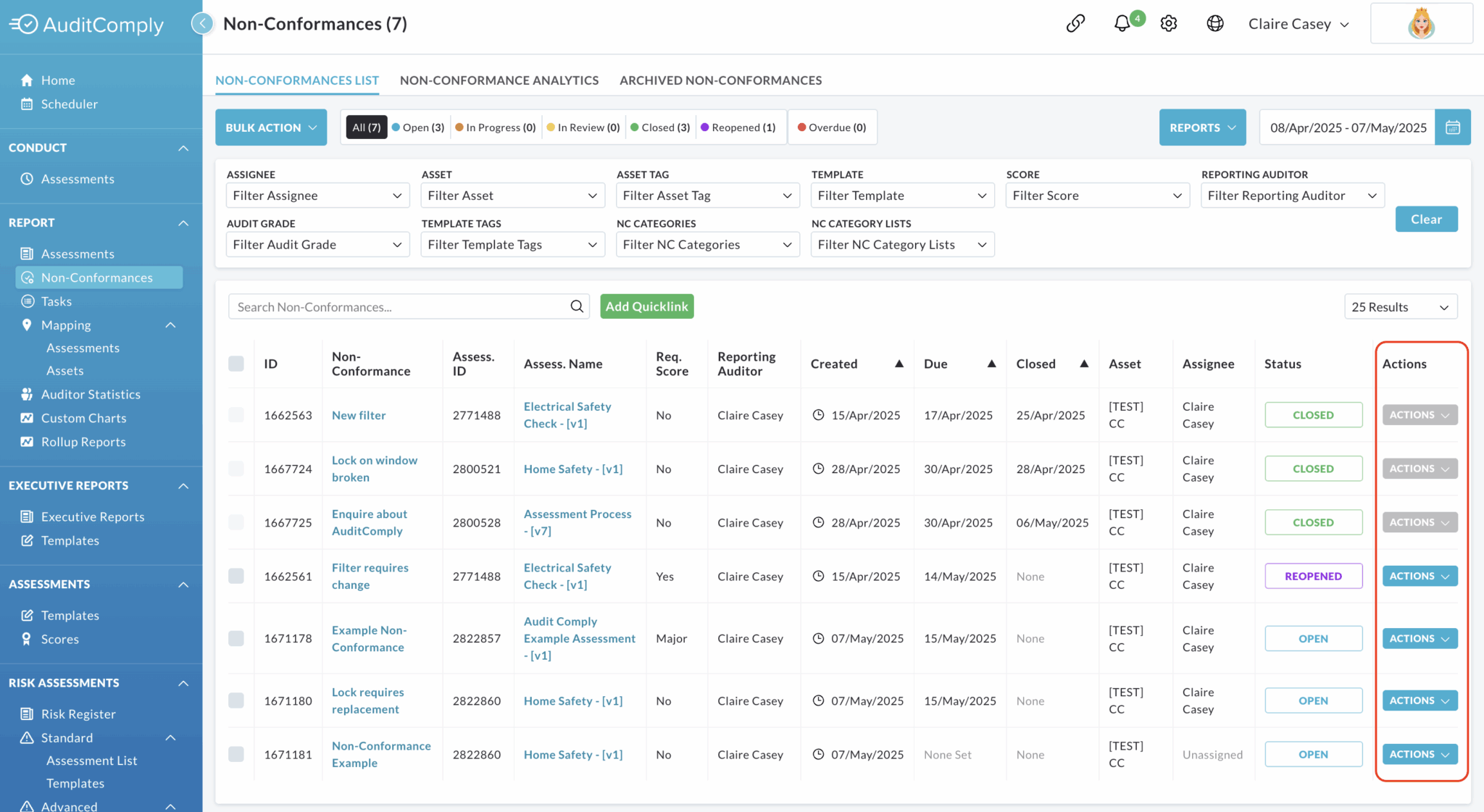
Task: Open the 25 Results dropdown
Action: coord(1400,306)
